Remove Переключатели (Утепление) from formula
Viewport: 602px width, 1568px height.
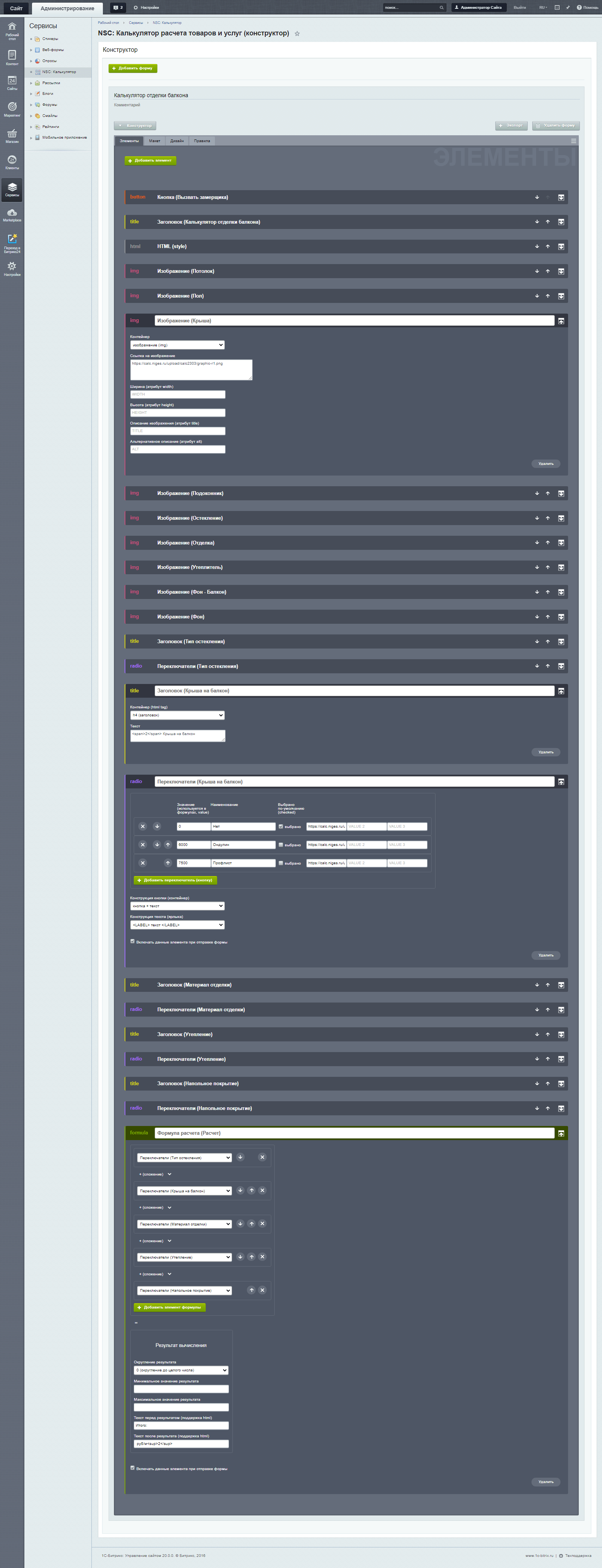point(263,1256)
